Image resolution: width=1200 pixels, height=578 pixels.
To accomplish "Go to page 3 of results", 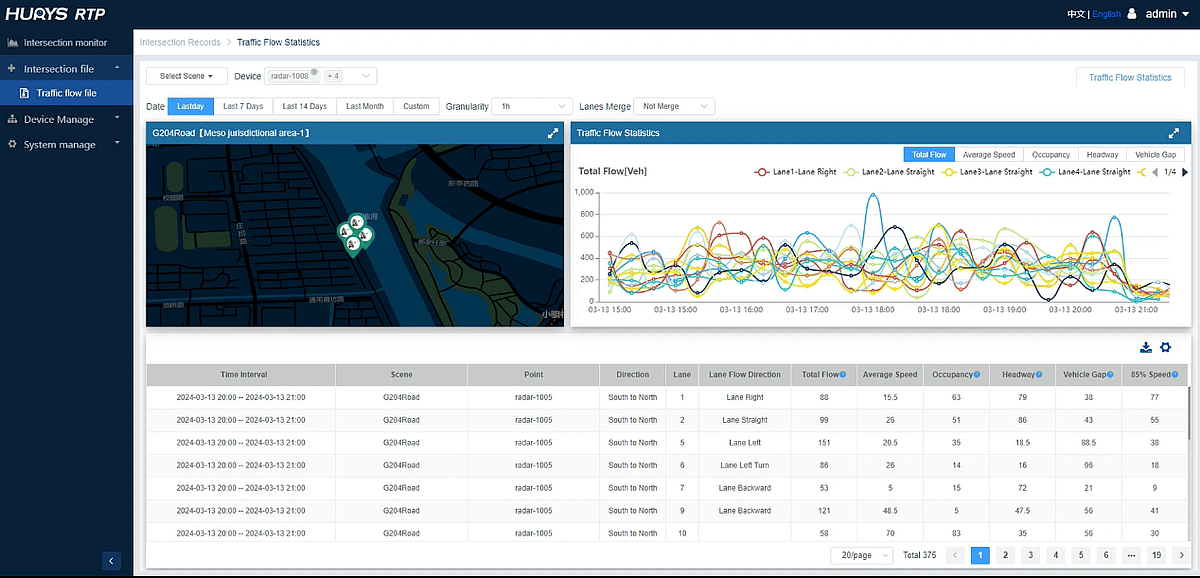I will point(1029,555).
